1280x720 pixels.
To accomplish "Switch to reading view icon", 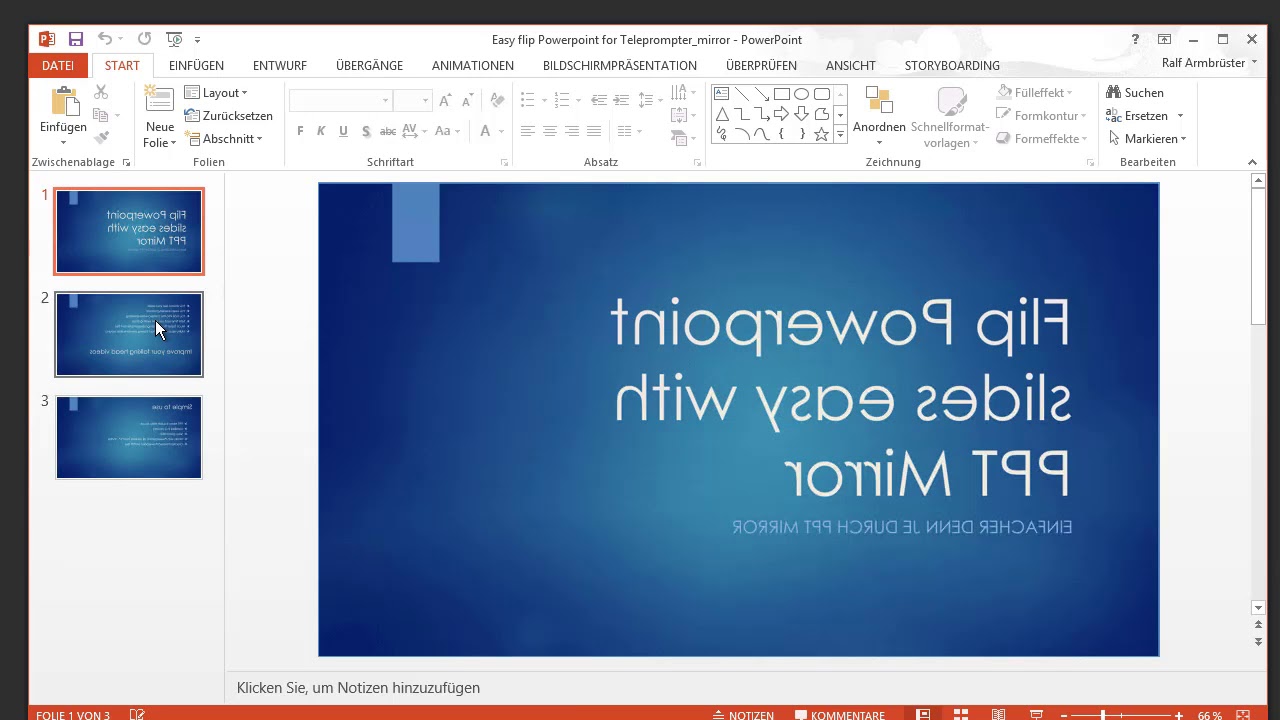I will click(998, 714).
